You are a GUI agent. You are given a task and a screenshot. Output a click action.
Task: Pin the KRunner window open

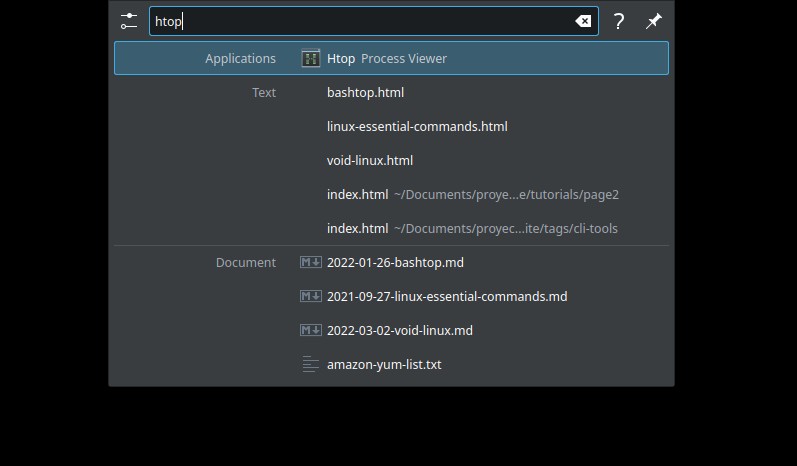point(654,21)
